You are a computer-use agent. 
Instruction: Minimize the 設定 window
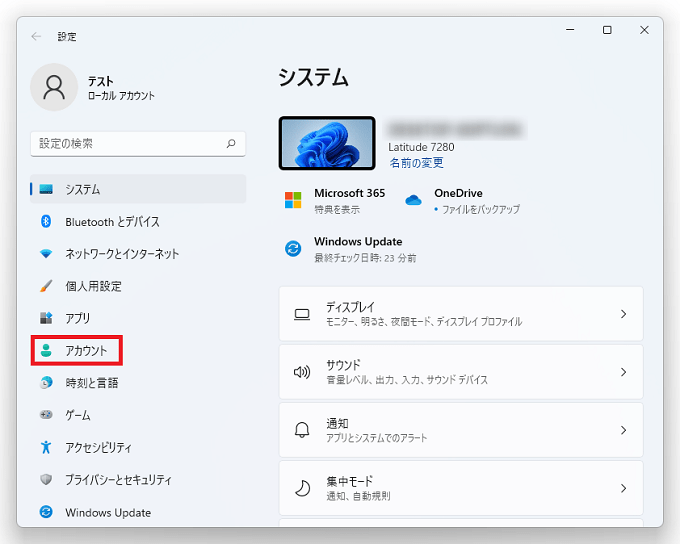[570, 30]
